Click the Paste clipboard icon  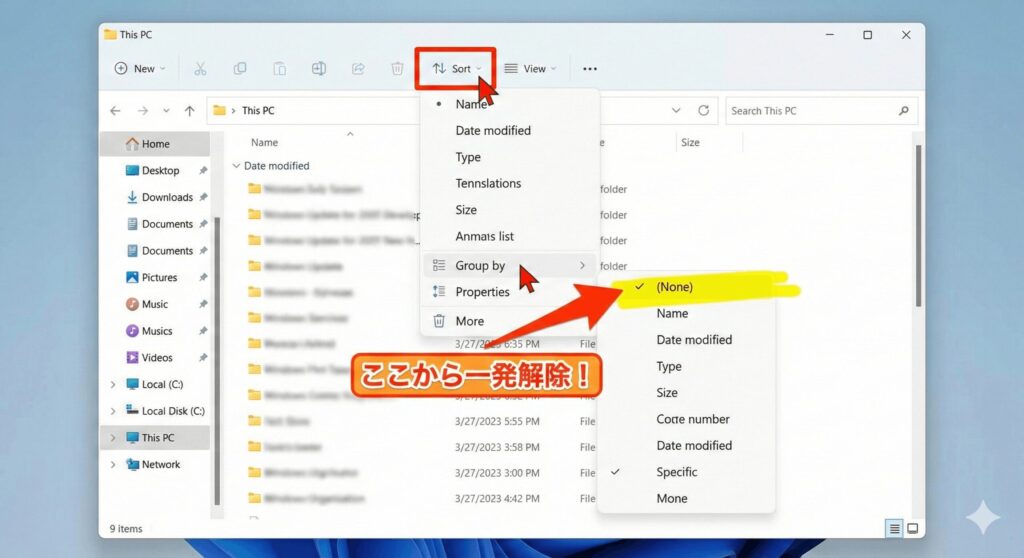click(x=280, y=69)
